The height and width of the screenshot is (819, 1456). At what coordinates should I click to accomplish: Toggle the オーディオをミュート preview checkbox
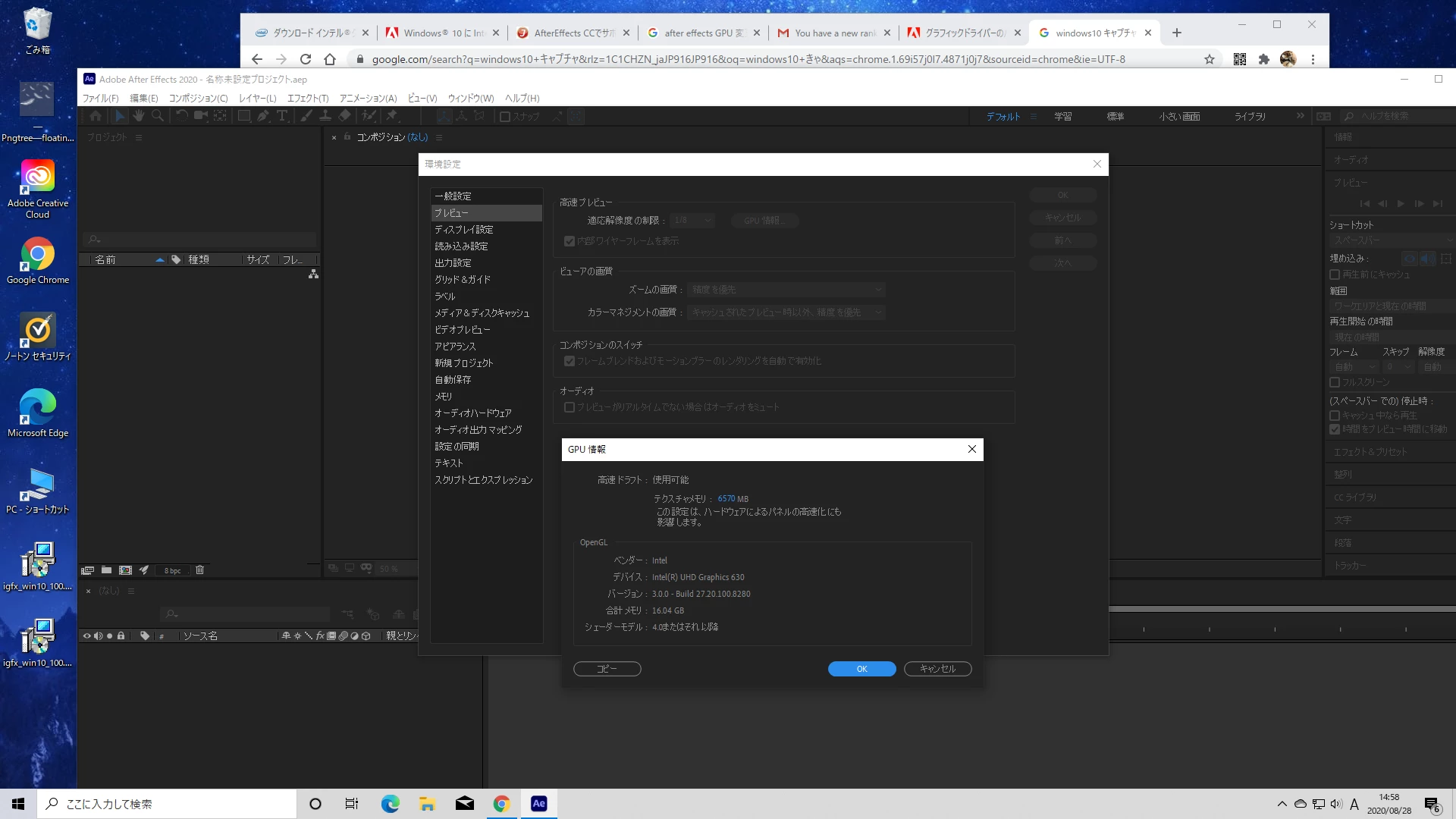pos(570,407)
